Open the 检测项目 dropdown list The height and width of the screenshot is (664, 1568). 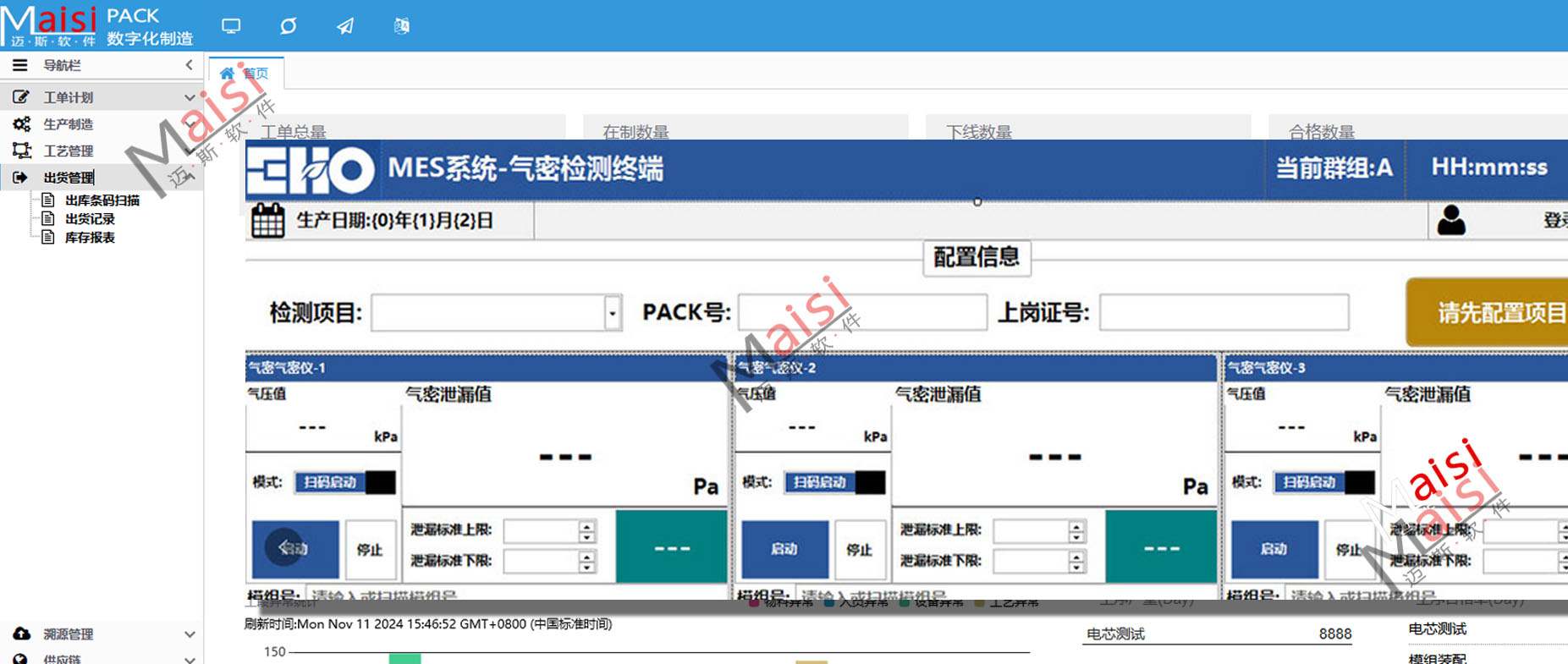point(612,314)
